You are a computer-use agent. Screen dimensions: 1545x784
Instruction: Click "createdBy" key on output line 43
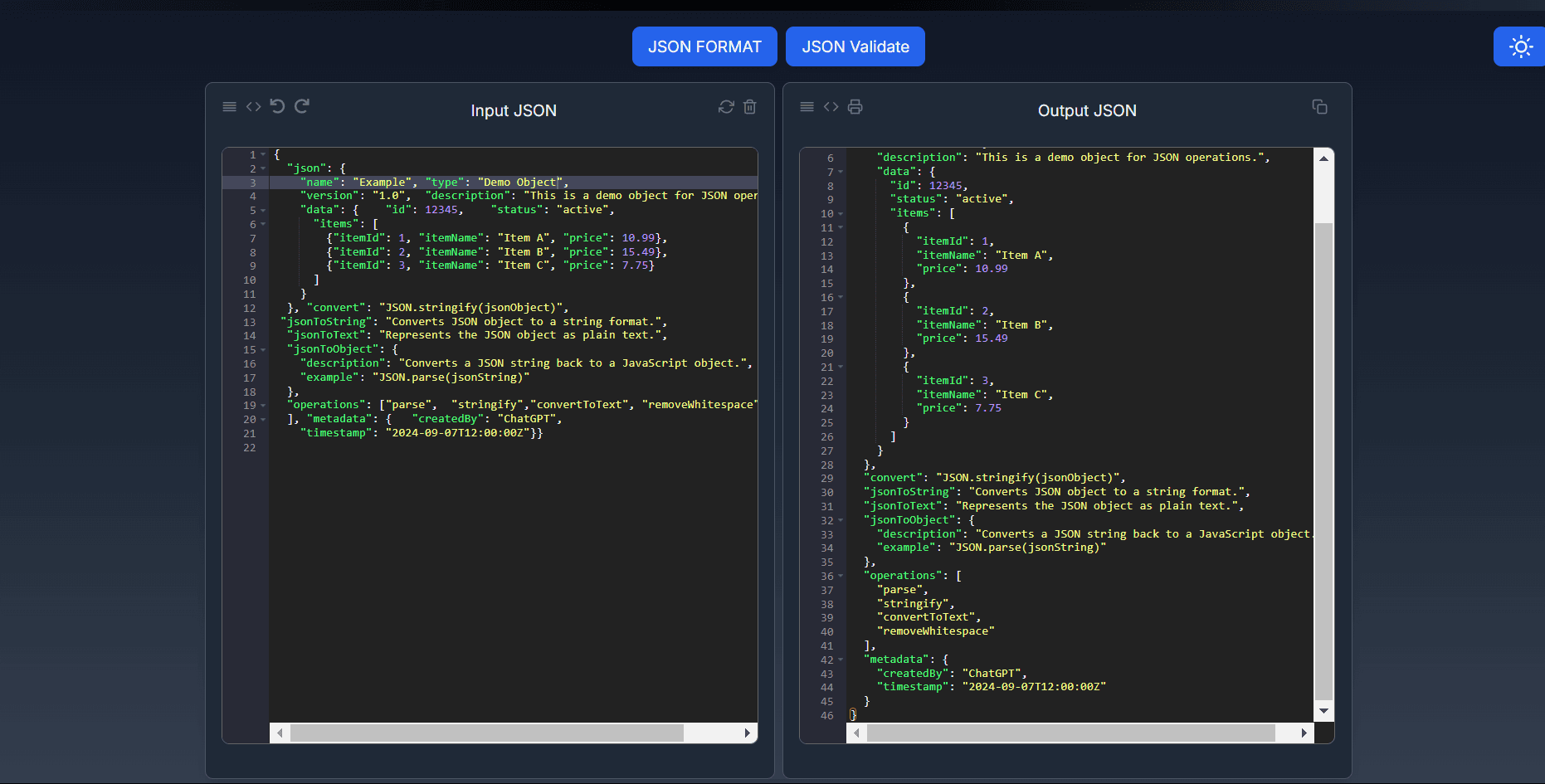click(x=913, y=674)
